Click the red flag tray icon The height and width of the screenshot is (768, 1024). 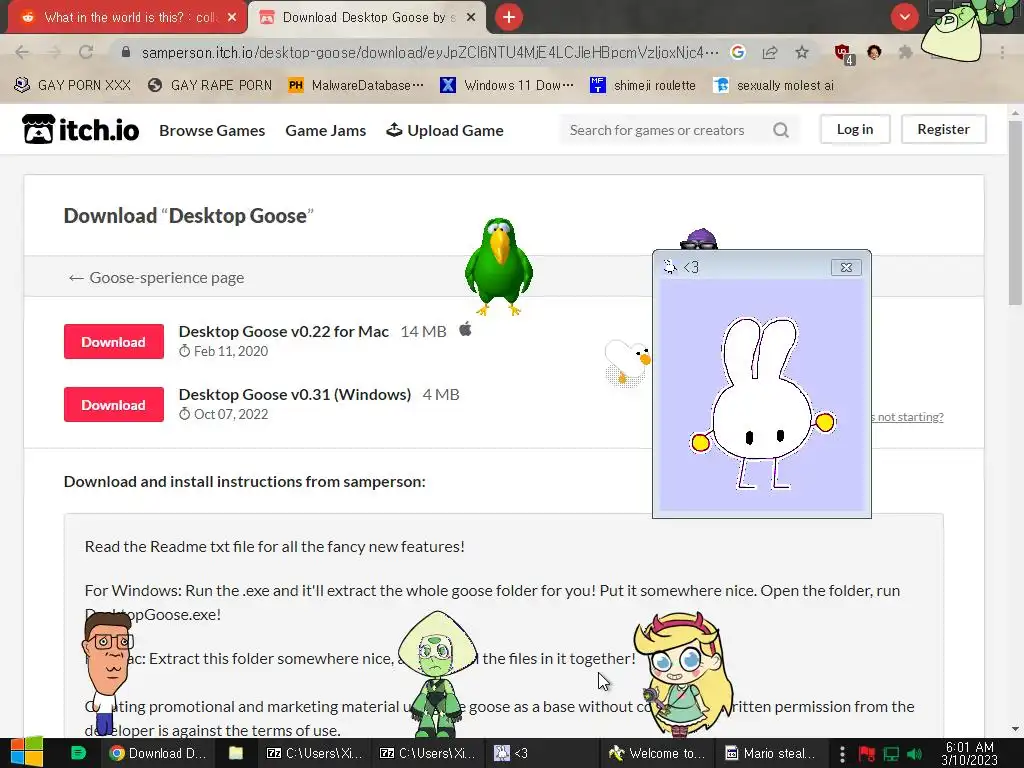pos(867,754)
